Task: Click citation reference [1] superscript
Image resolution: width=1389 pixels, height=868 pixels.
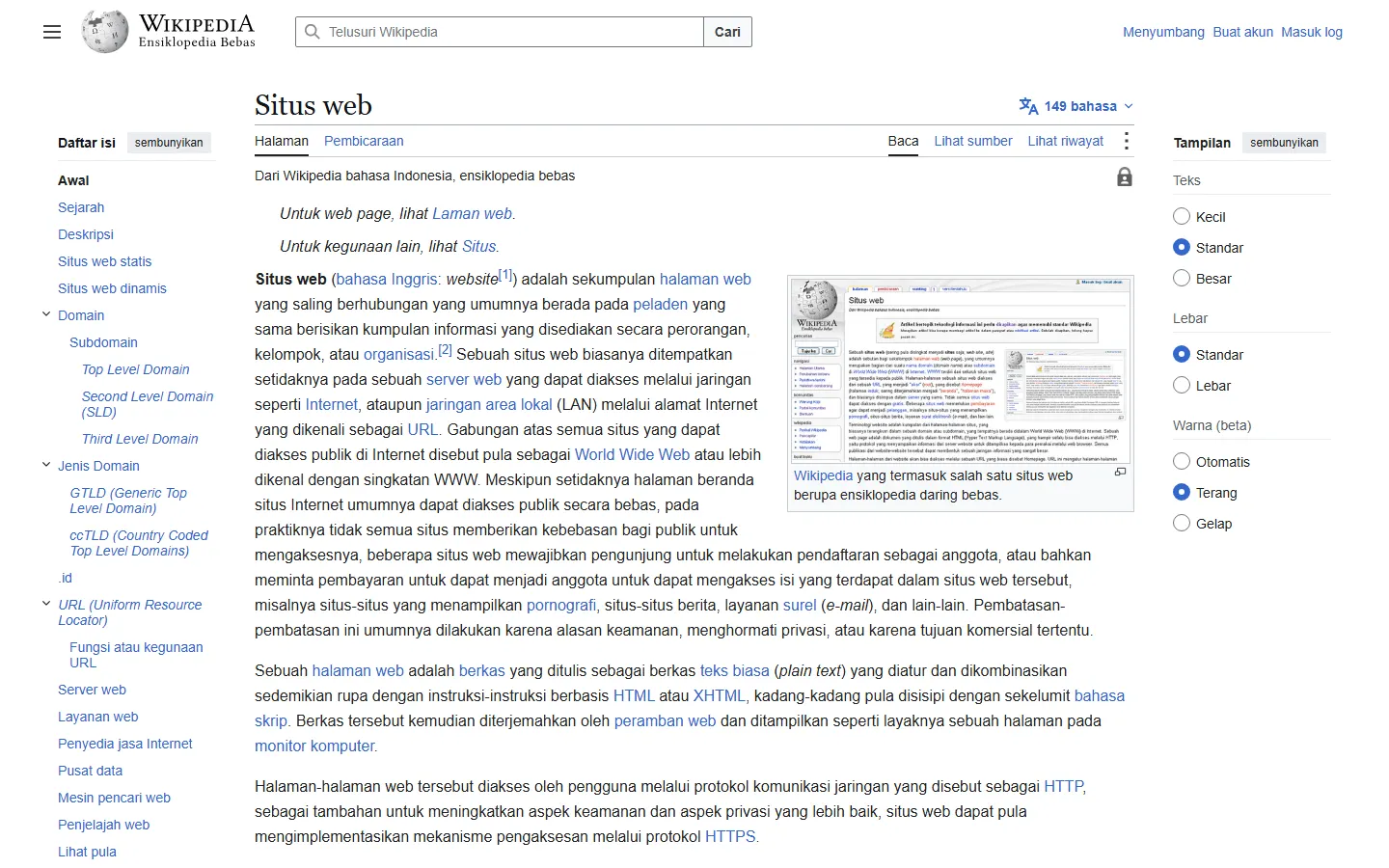Action: click(506, 275)
